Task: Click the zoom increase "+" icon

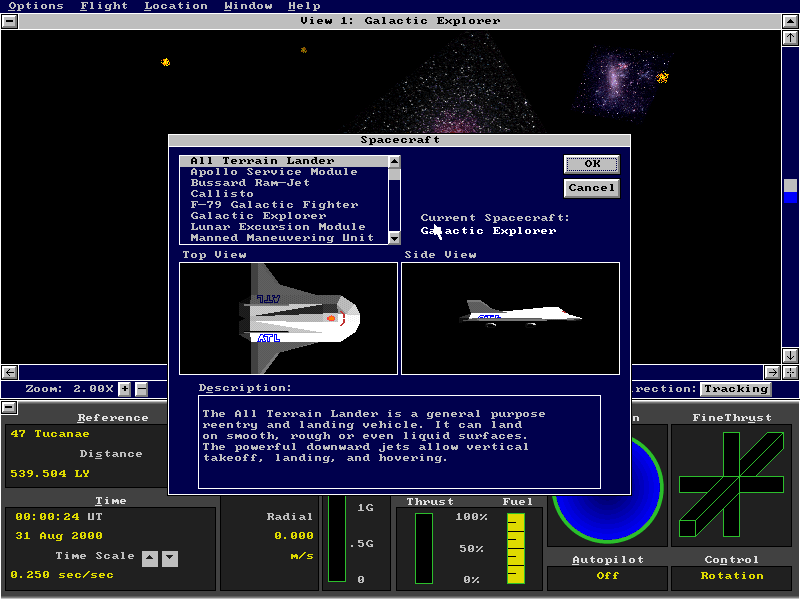Action: (x=124, y=389)
